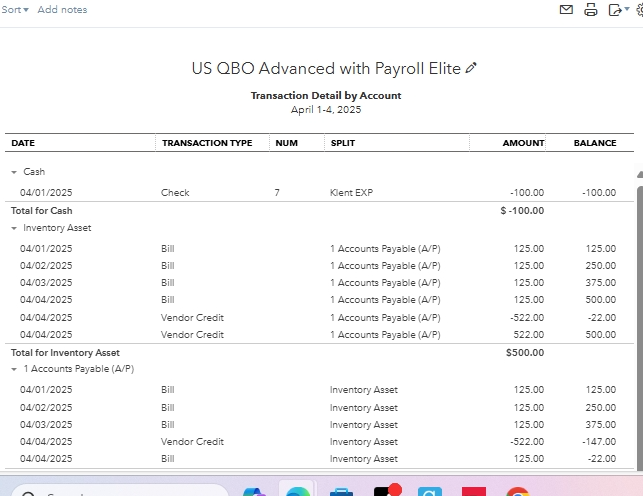Screen dimensions: 643x496
Task: Click the $ -100.00 Total for Cash amount
Action: point(522,211)
